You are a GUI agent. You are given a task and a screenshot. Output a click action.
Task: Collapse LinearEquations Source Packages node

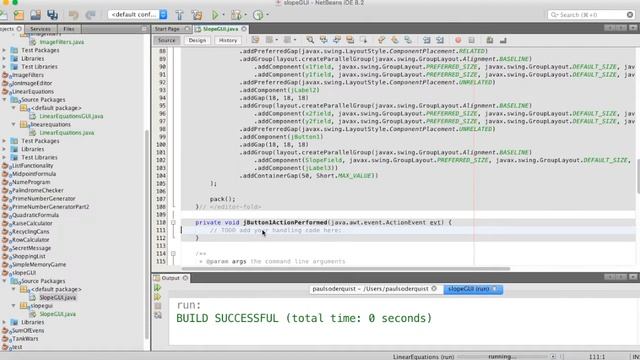coord(4,100)
